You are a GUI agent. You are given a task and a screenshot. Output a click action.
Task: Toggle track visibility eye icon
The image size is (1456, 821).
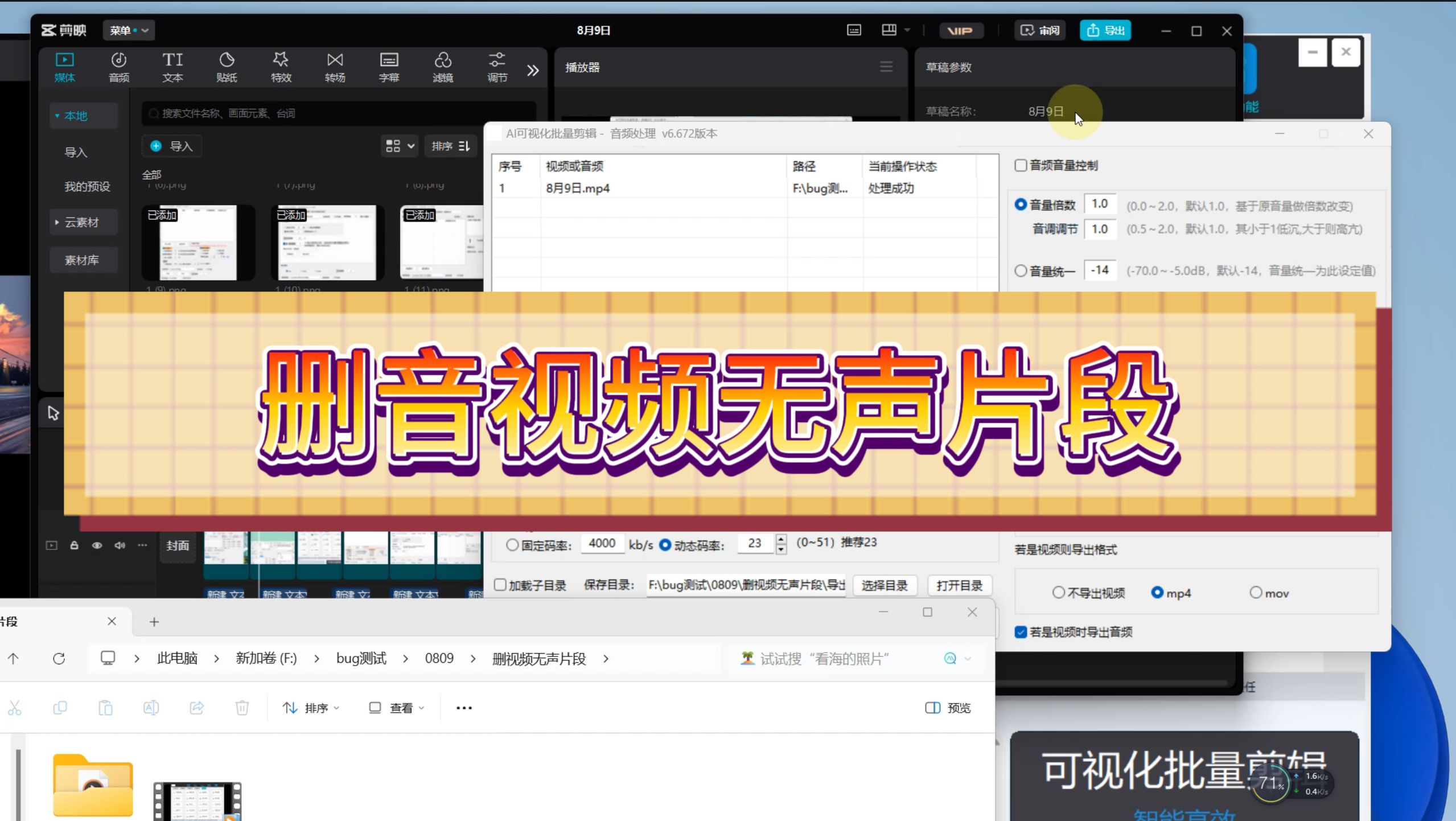(x=97, y=545)
